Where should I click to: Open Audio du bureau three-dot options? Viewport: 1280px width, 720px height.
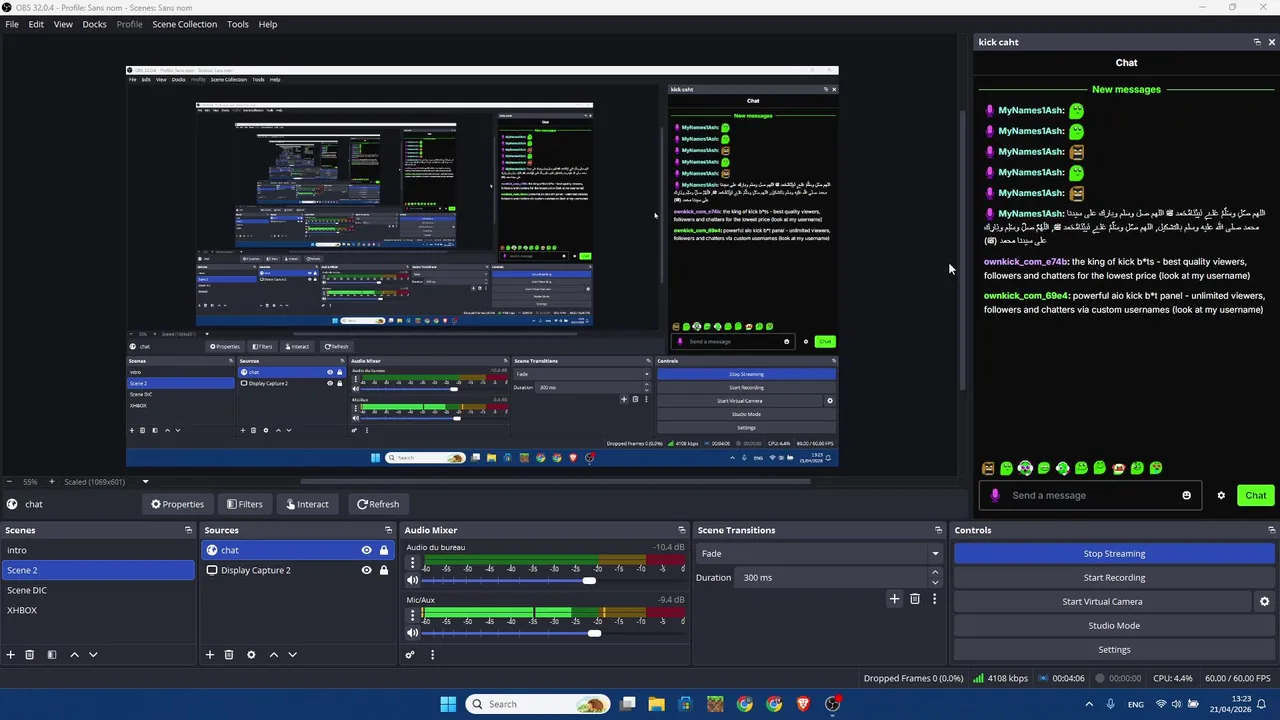412,563
